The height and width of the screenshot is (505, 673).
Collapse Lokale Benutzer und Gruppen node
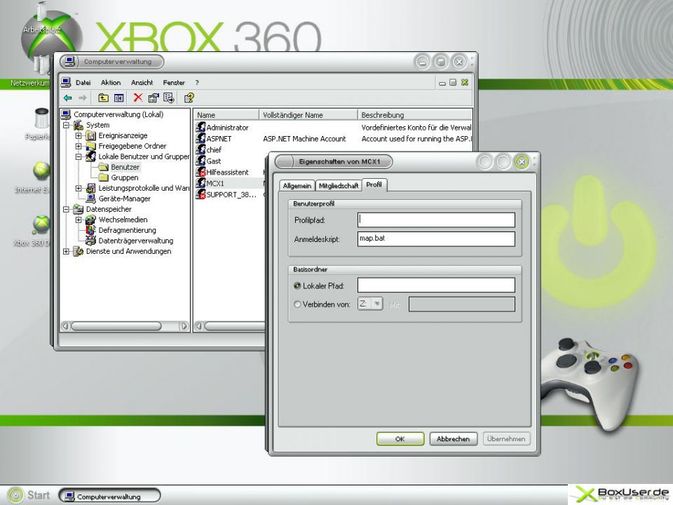(79, 157)
